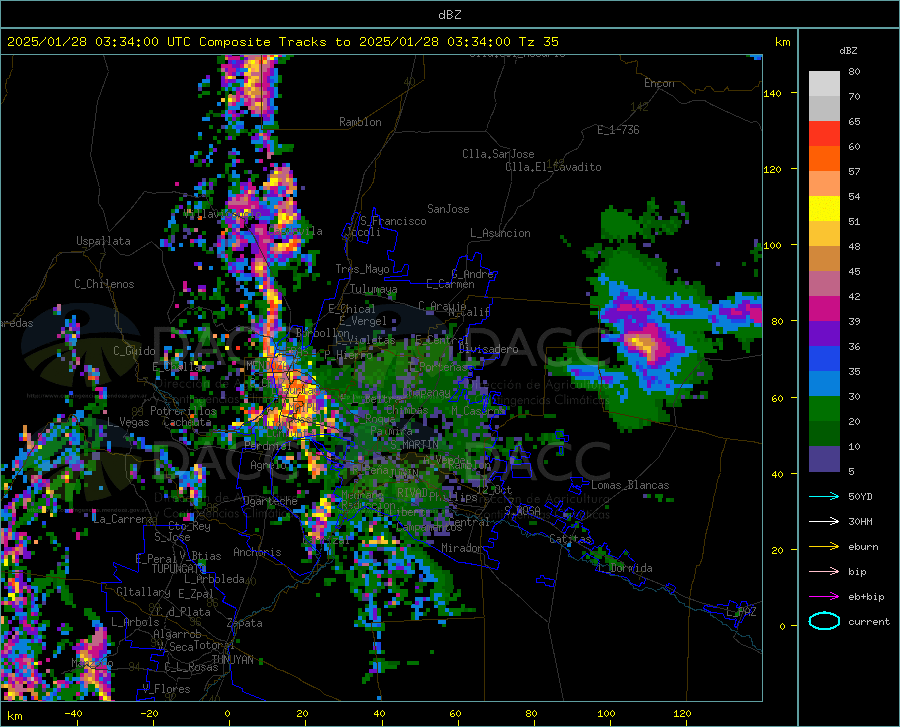Select the purple 36–39 dBZ swatch
Viewport: 900px width, 727px height.
(824, 334)
